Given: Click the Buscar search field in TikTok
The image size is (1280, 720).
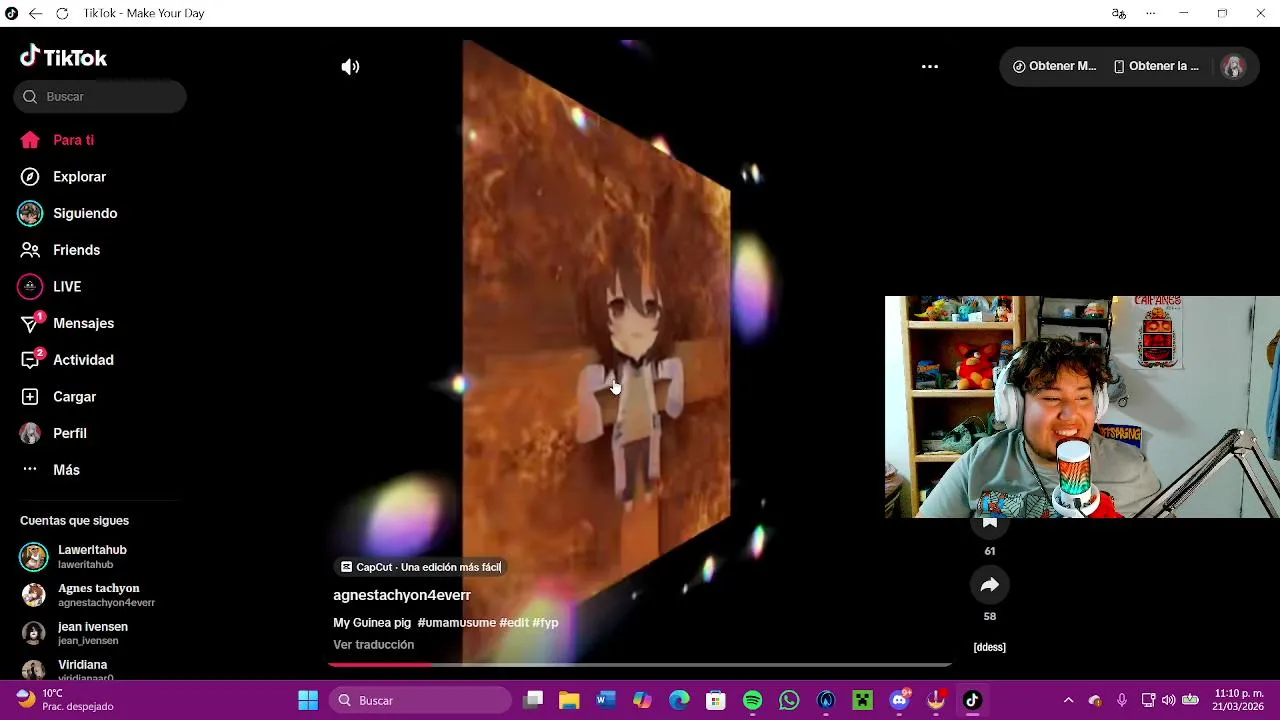Looking at the screenshot, I should pos(100,97).
